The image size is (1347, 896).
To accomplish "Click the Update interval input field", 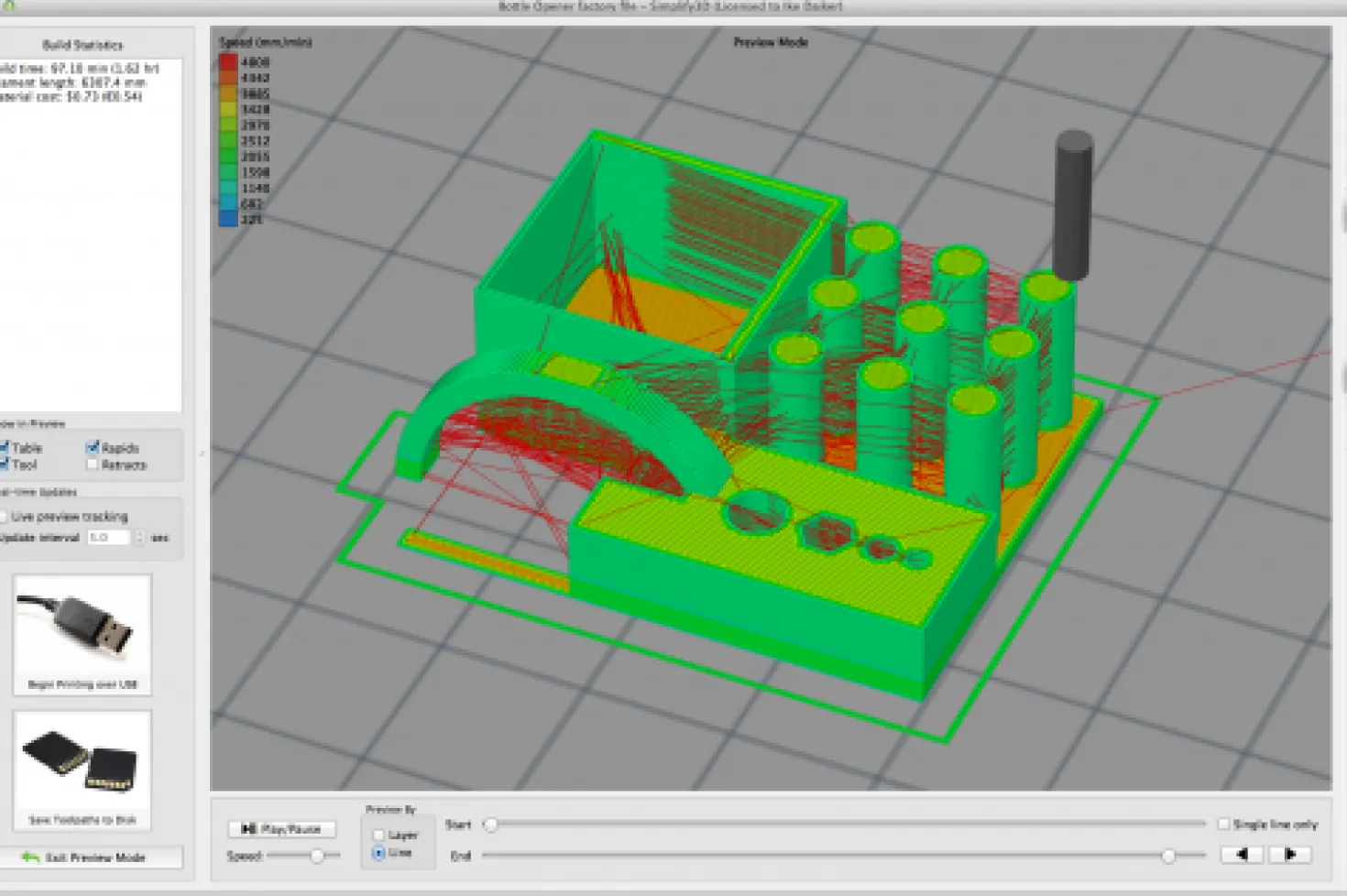I will coord(109,538).
